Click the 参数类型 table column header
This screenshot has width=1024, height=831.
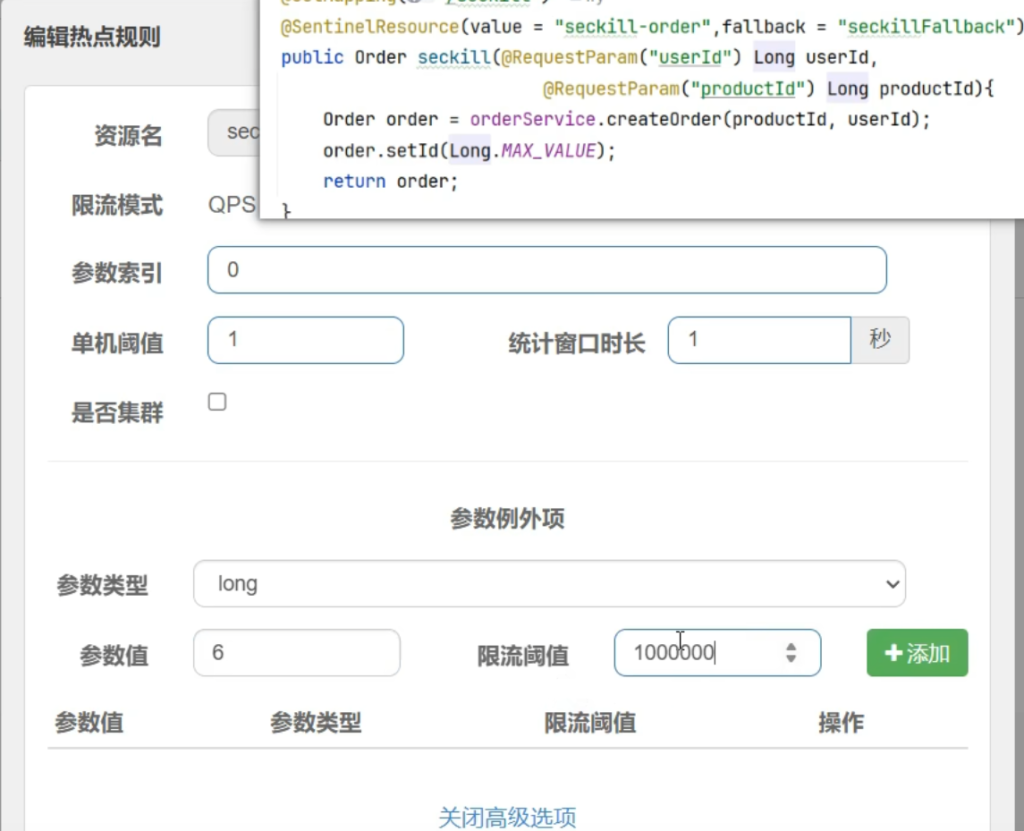(315, 722)
